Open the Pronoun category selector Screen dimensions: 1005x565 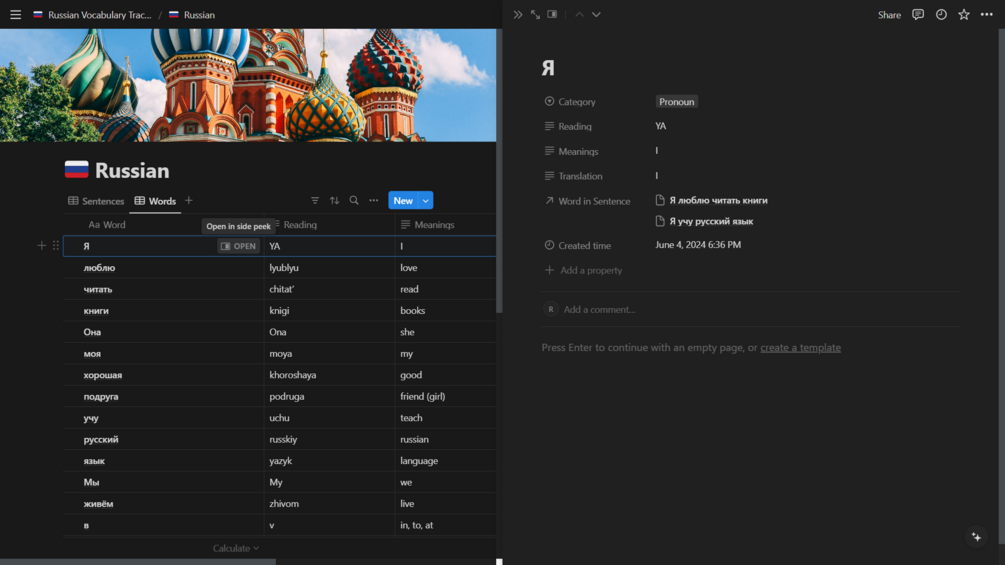[x=676, y=101]
